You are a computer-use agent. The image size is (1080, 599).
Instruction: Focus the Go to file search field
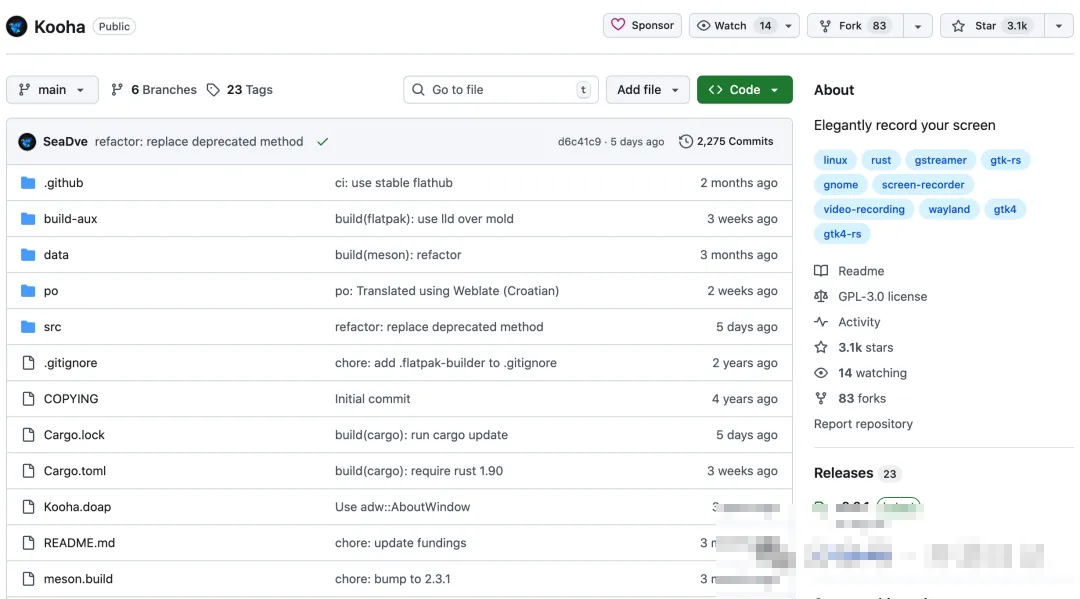[501, 90]
